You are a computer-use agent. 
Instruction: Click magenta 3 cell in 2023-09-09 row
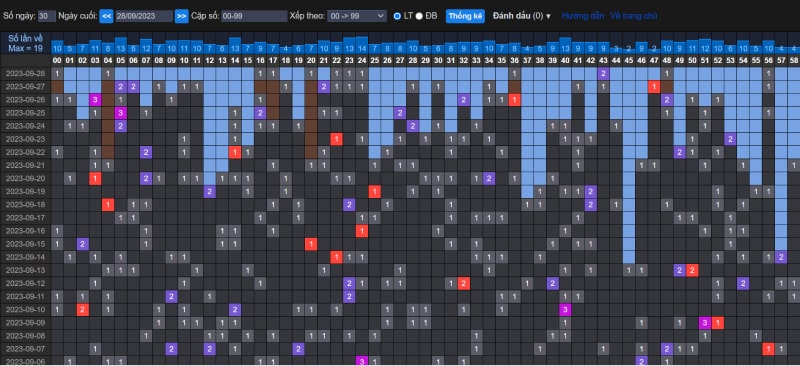pos(705,323)
